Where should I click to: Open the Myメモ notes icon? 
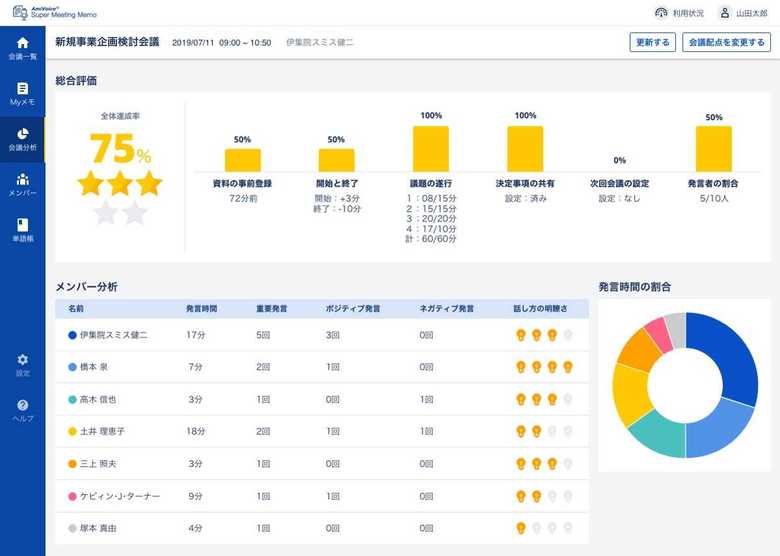point(22,89)
